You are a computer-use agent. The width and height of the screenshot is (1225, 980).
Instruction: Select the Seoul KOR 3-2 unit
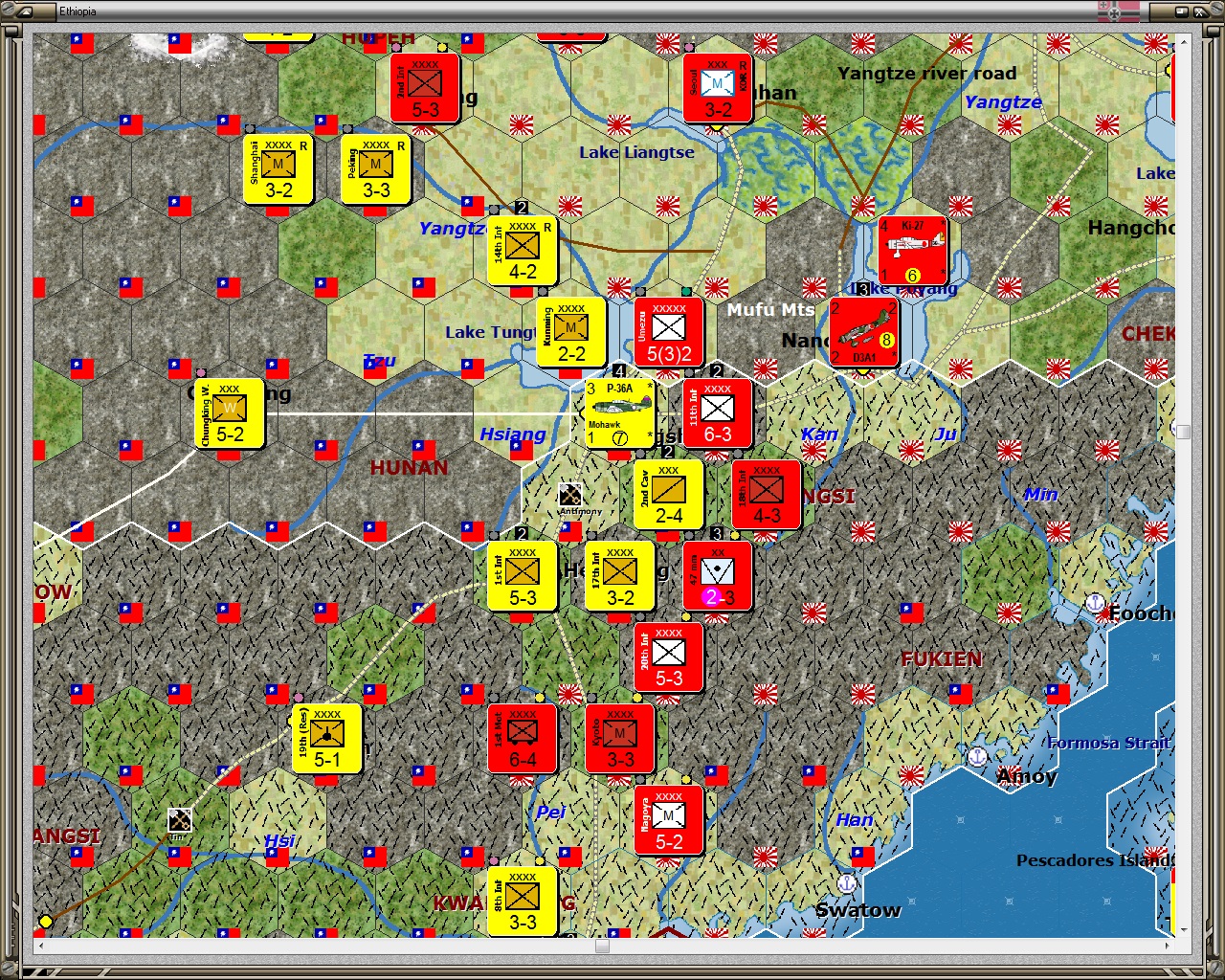(718, 88)
